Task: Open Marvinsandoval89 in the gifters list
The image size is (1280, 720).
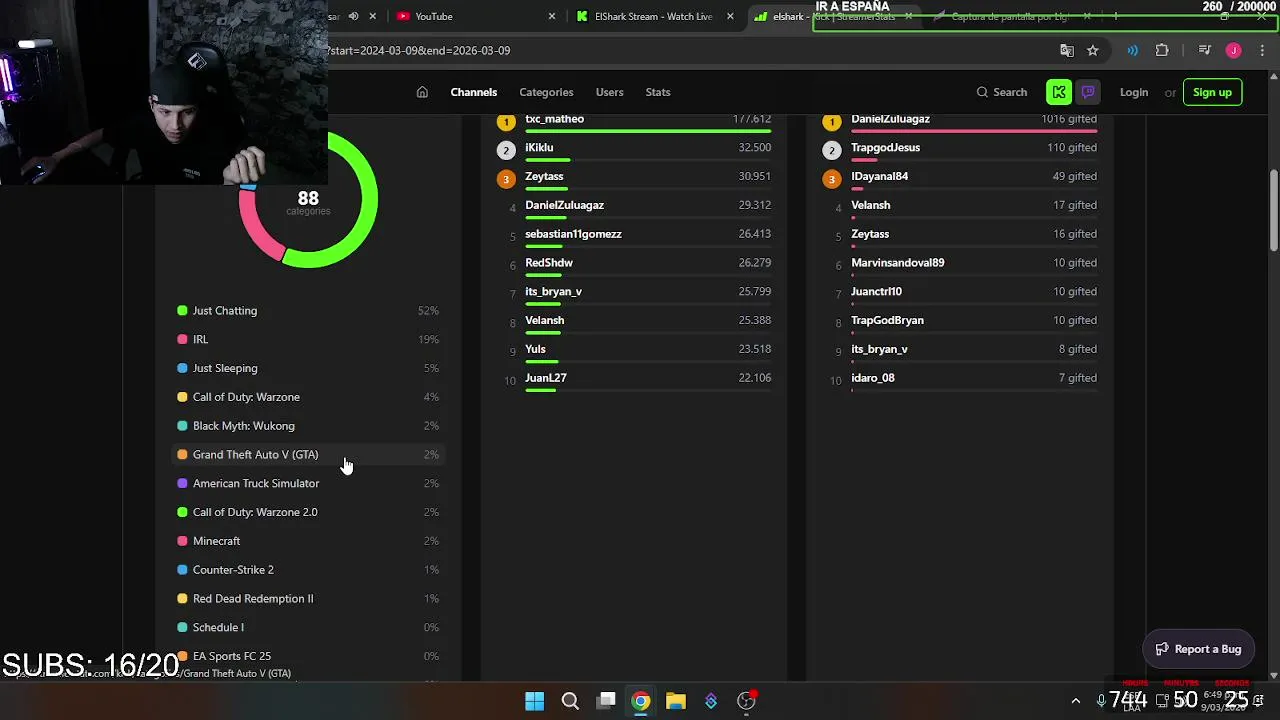Action: (x=897, y=263)
